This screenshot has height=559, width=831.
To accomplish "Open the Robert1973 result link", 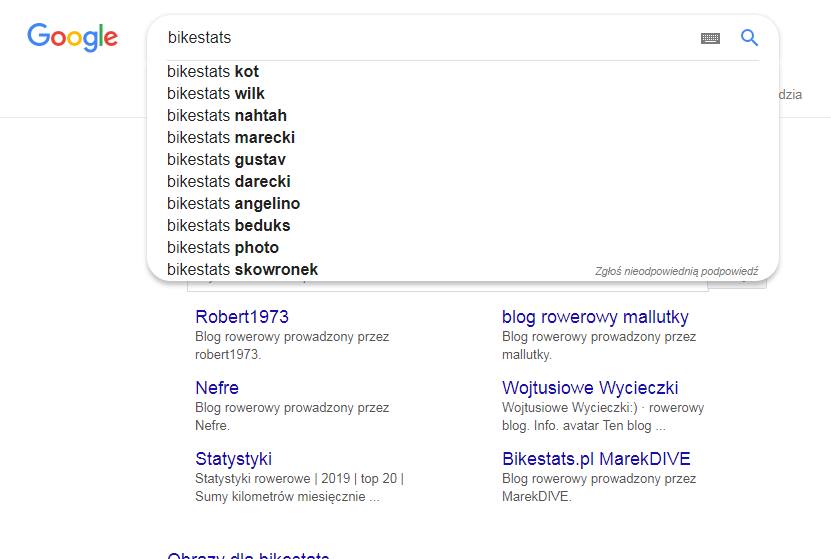I will (242, 317).
